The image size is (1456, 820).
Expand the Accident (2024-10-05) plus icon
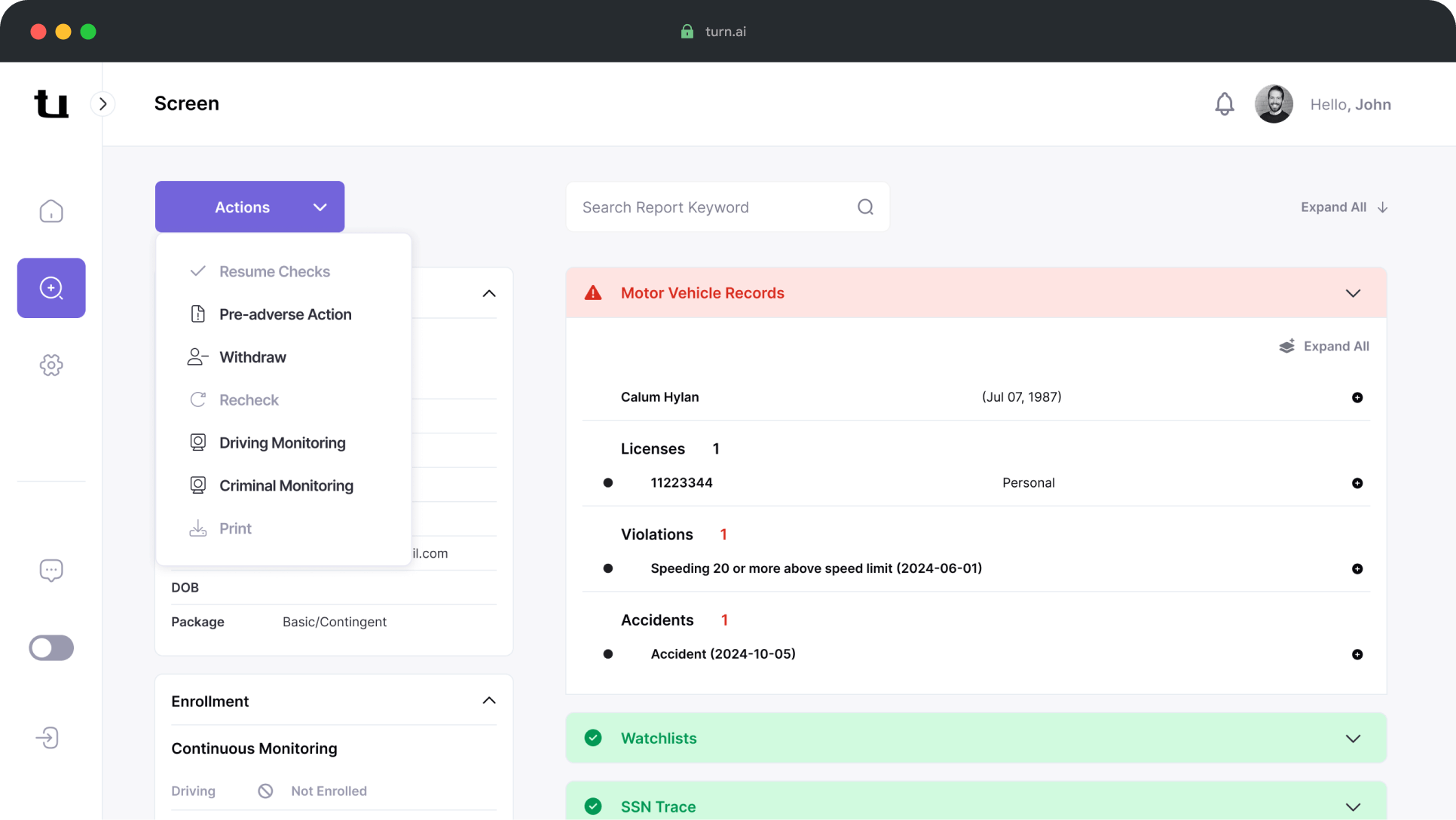[1357, 654]
